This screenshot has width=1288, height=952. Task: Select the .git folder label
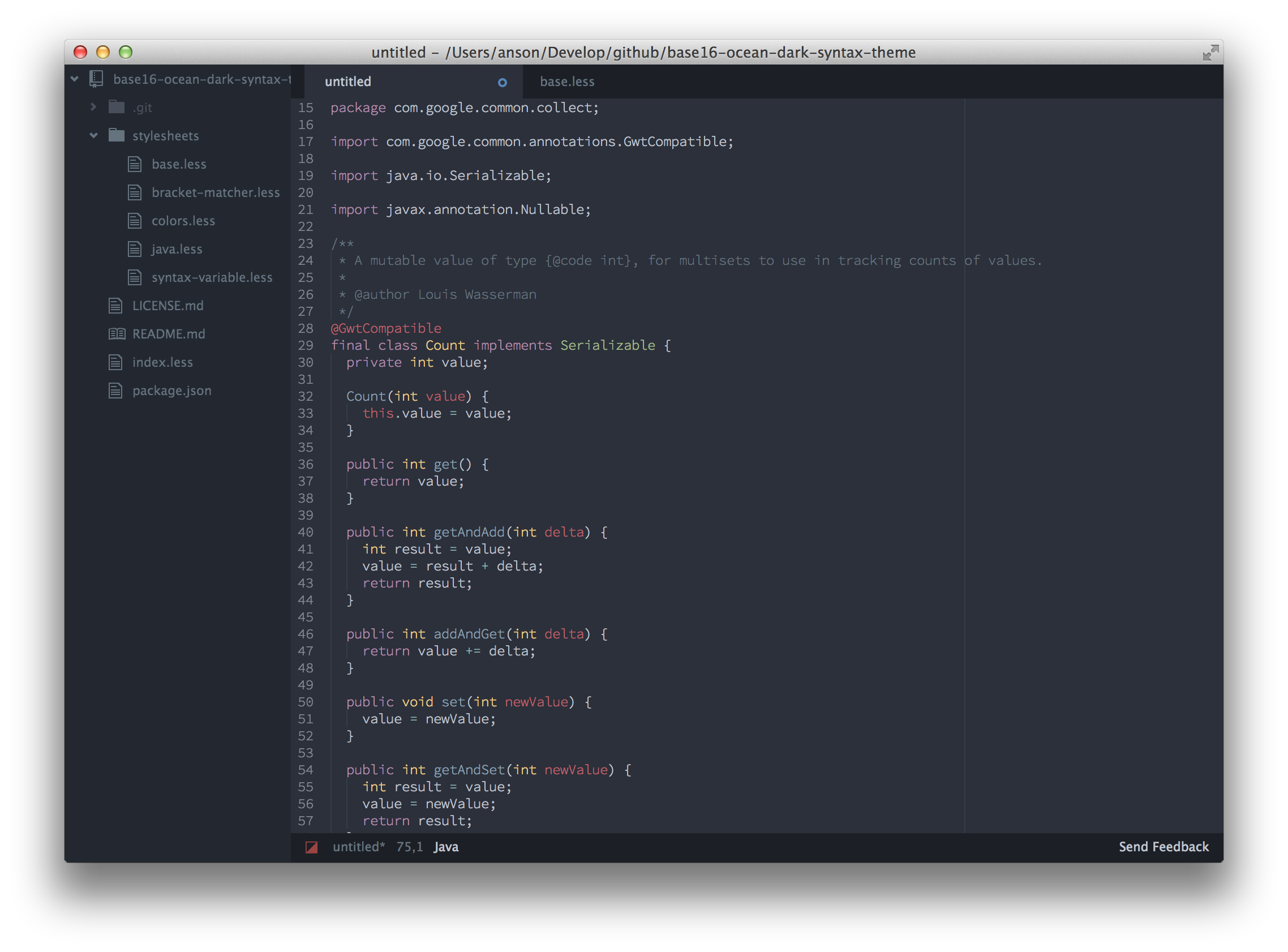pyautogui.click(x=142, y=108)
